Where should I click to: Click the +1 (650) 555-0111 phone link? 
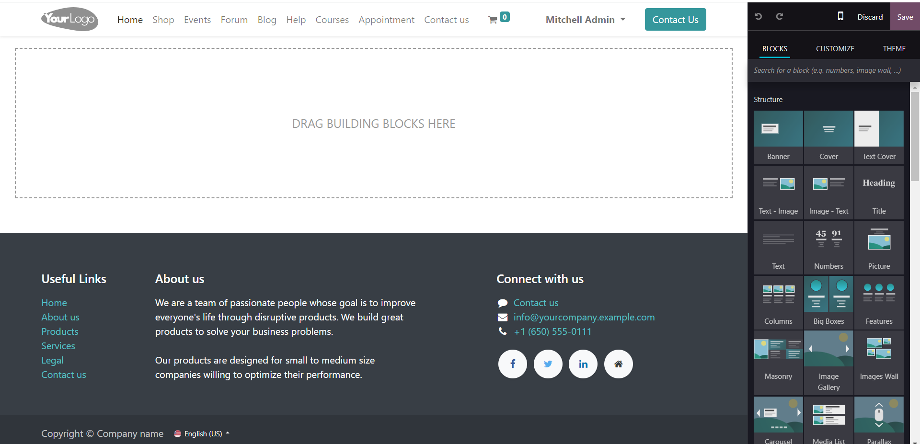click(x=552, y=332)
